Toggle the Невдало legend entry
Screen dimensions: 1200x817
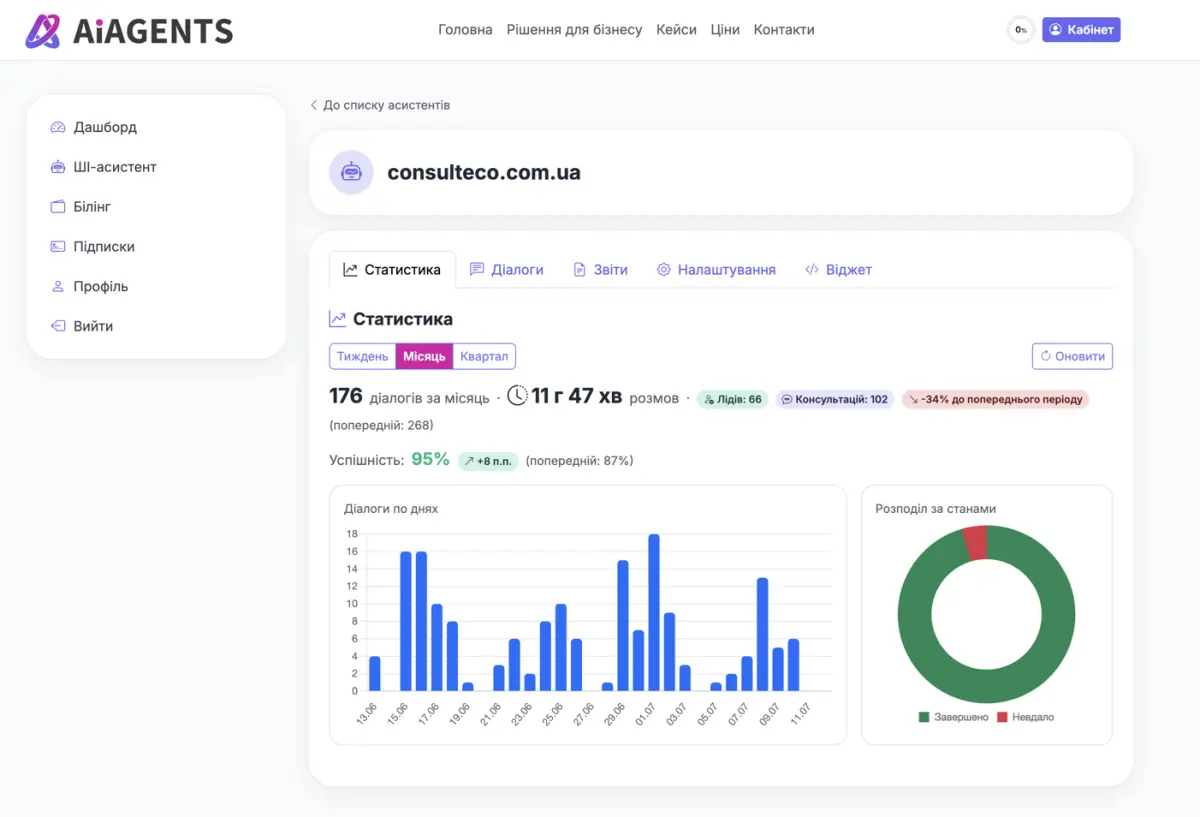tap(1025, 717)
